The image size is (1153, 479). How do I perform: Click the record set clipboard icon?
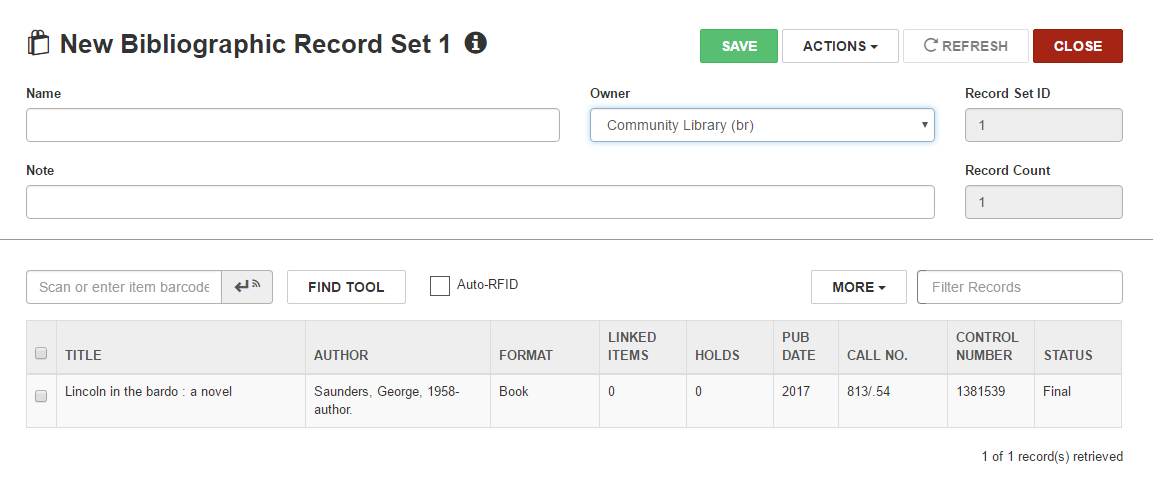[x=38, y=43]
